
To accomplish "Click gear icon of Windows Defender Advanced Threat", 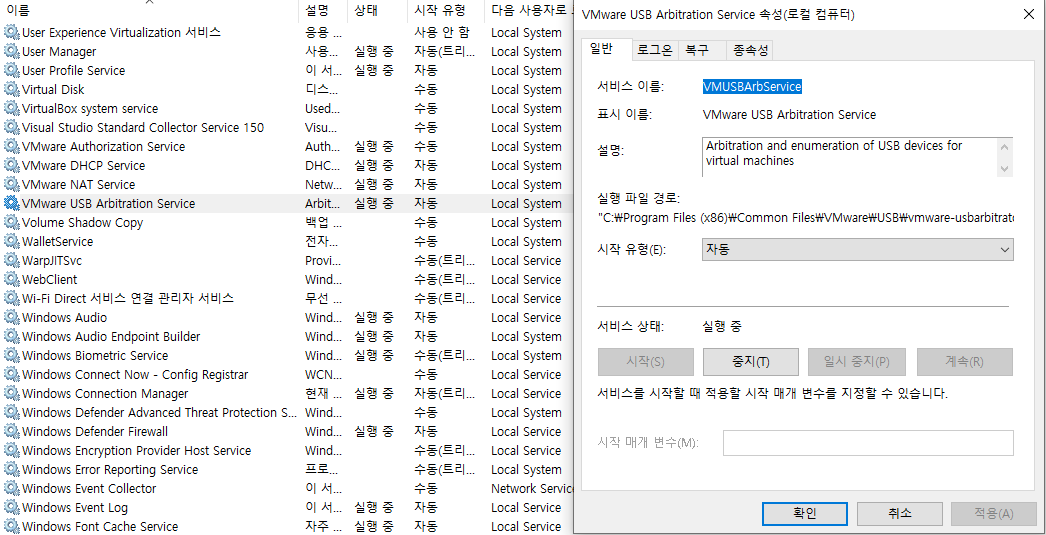I will (11, 413).
